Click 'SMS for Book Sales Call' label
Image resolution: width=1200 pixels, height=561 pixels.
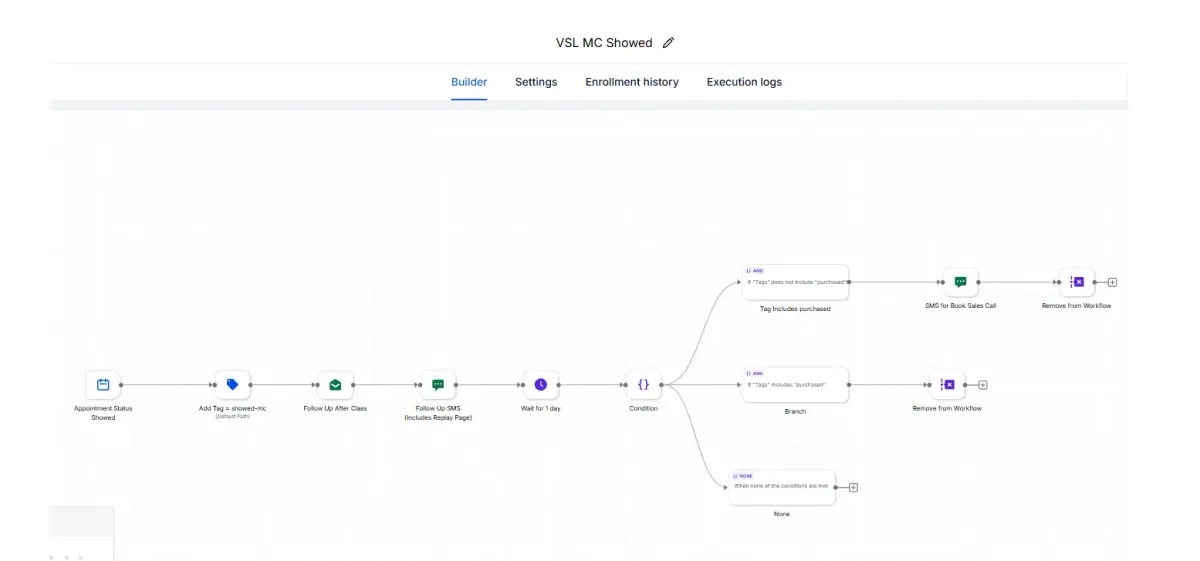click(x=960, y=306)
